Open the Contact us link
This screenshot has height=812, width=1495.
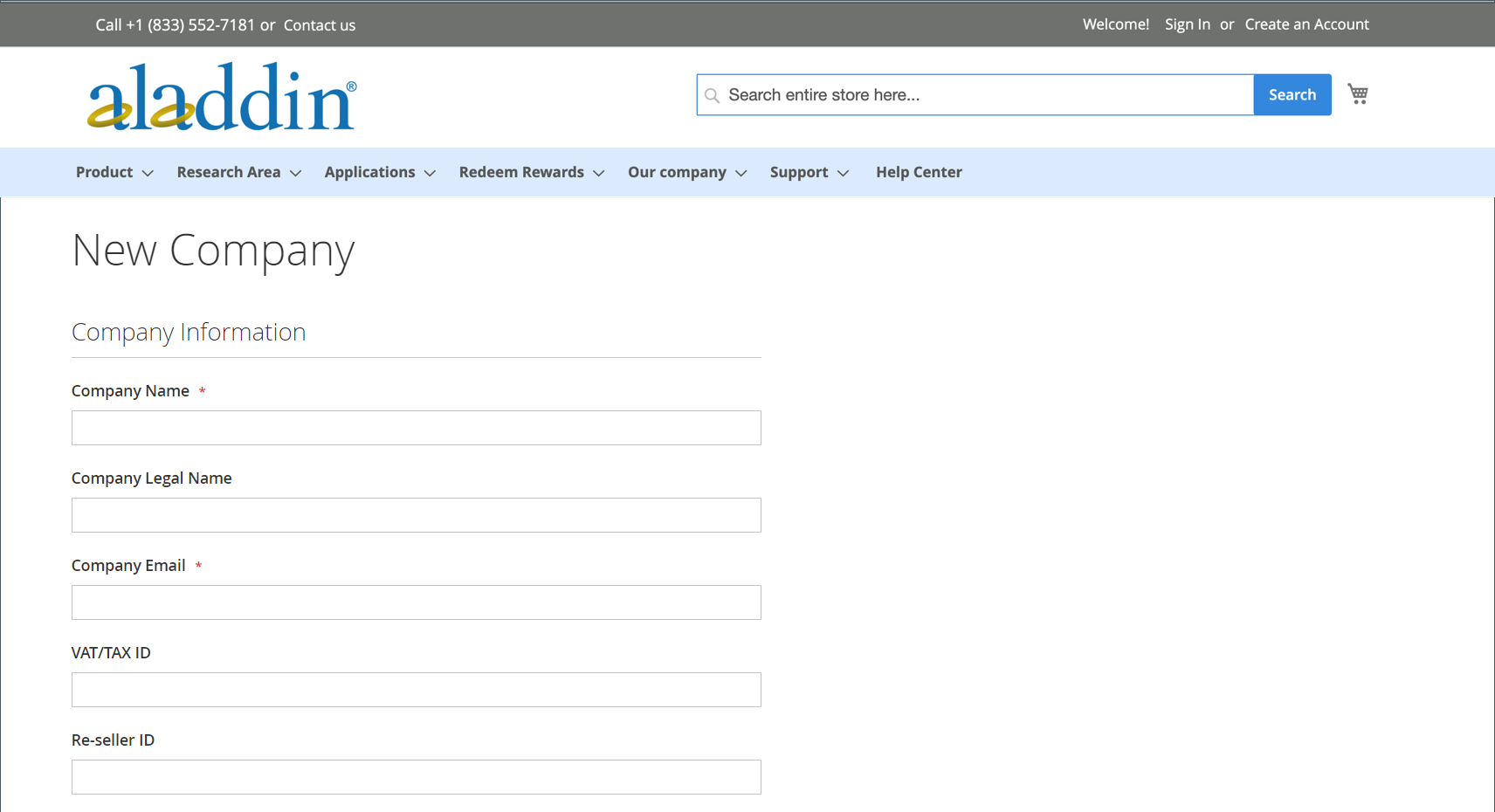(x=320, y=25)
